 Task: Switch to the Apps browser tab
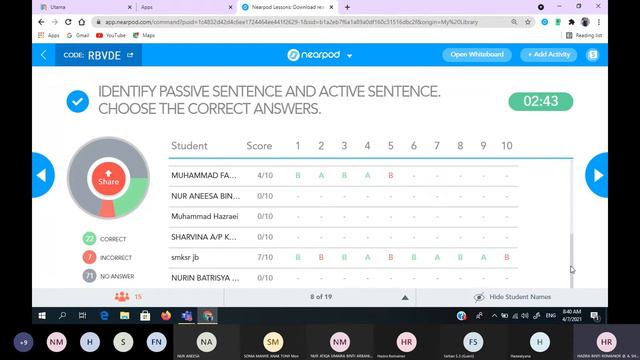tap(186, 7)
